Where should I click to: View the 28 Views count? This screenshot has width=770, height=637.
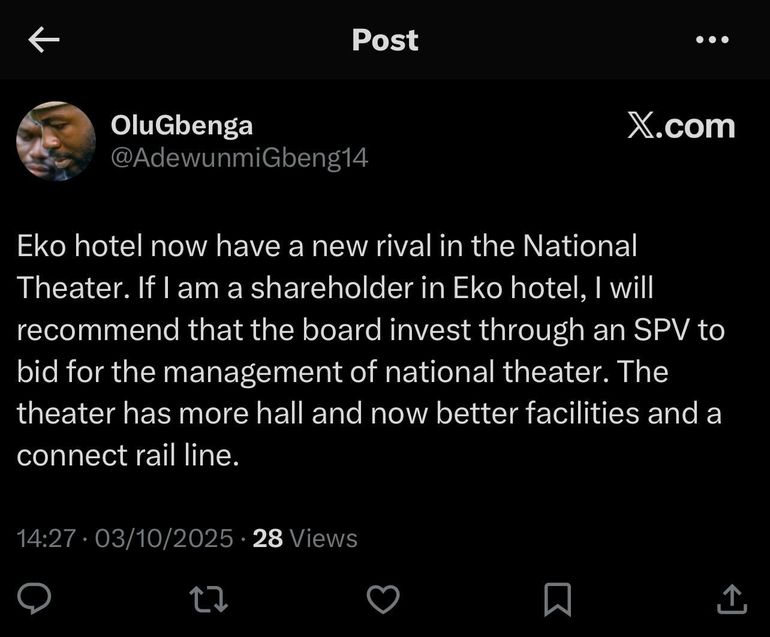pos(305,538)
